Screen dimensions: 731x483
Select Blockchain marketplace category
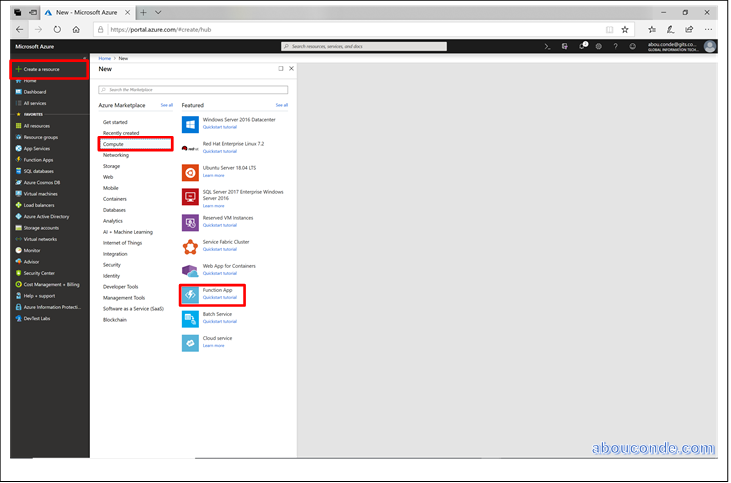tap(115, 320)
